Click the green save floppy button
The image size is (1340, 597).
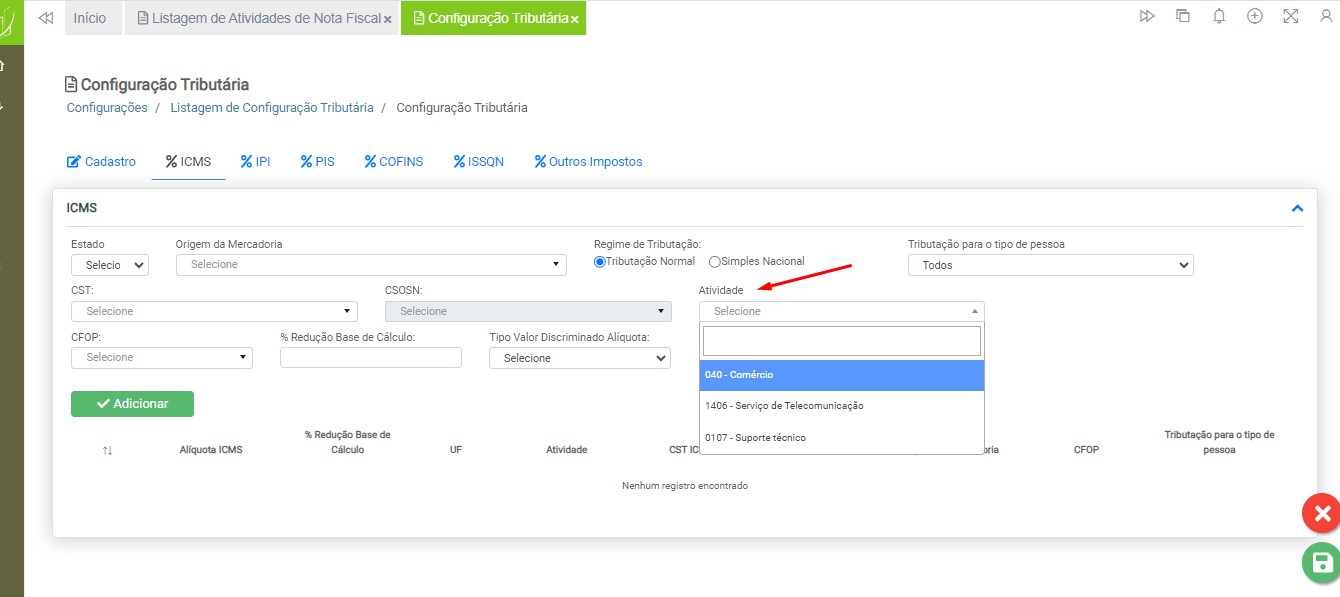[x=1322, y=563]
